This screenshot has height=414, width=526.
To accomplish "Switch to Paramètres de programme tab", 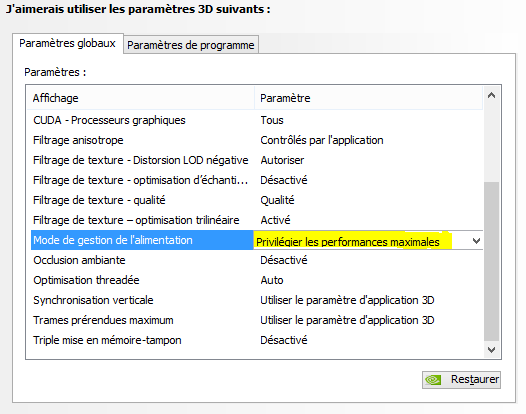I will pos(191,45).
